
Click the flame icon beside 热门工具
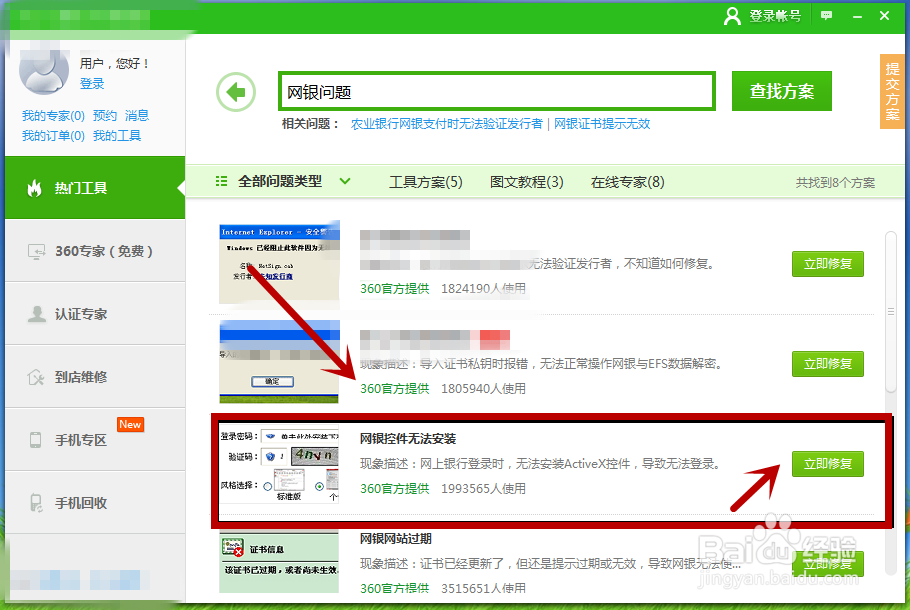[35, 187]
